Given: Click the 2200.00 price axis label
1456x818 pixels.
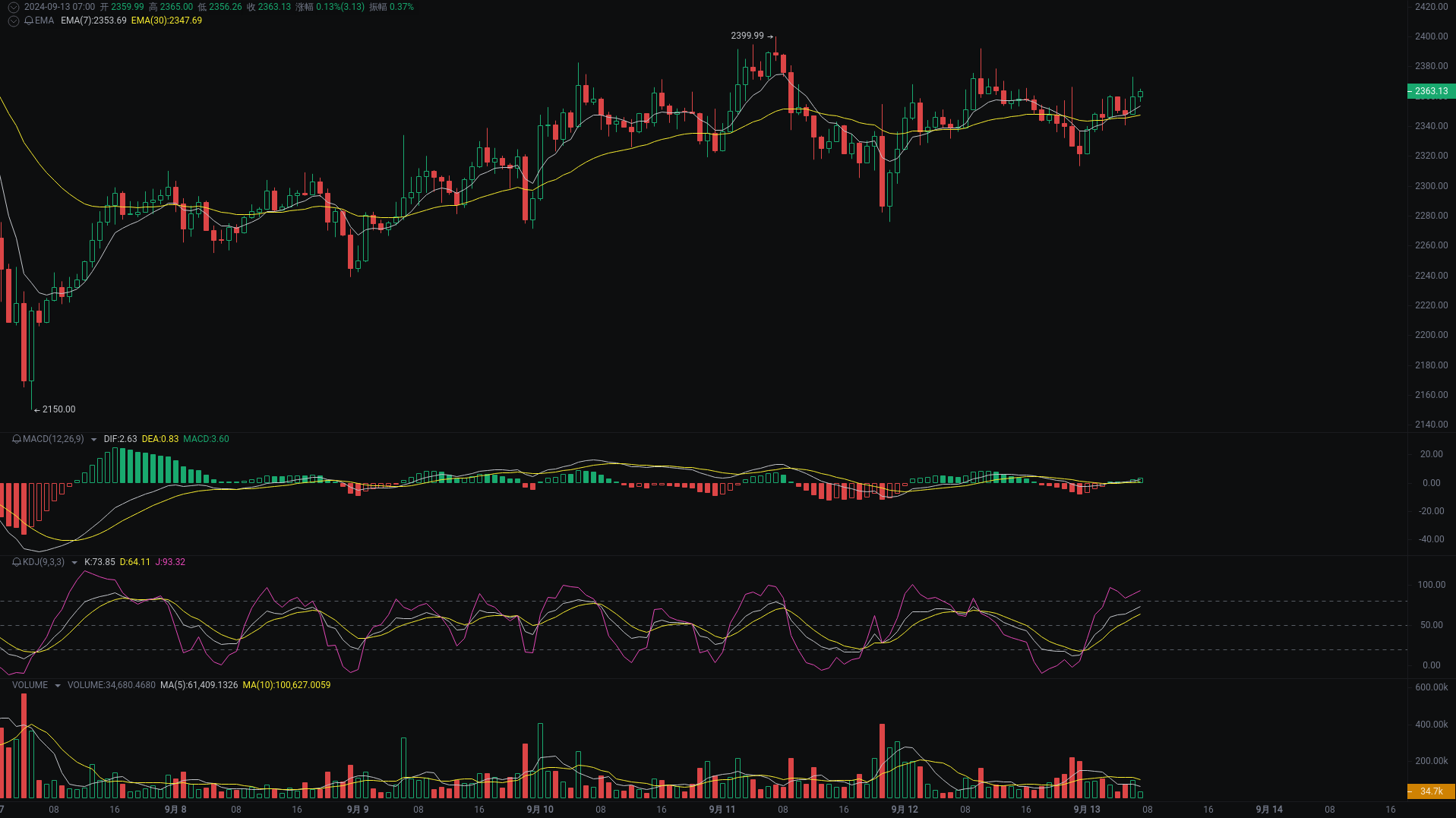Looking at the screenshot, I should click(1432, 335).
